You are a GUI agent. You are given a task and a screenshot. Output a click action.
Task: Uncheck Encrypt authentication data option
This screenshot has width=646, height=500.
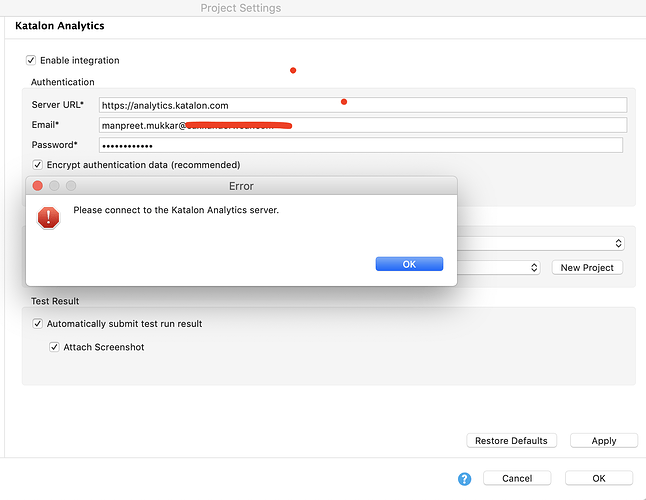point(38,165)
